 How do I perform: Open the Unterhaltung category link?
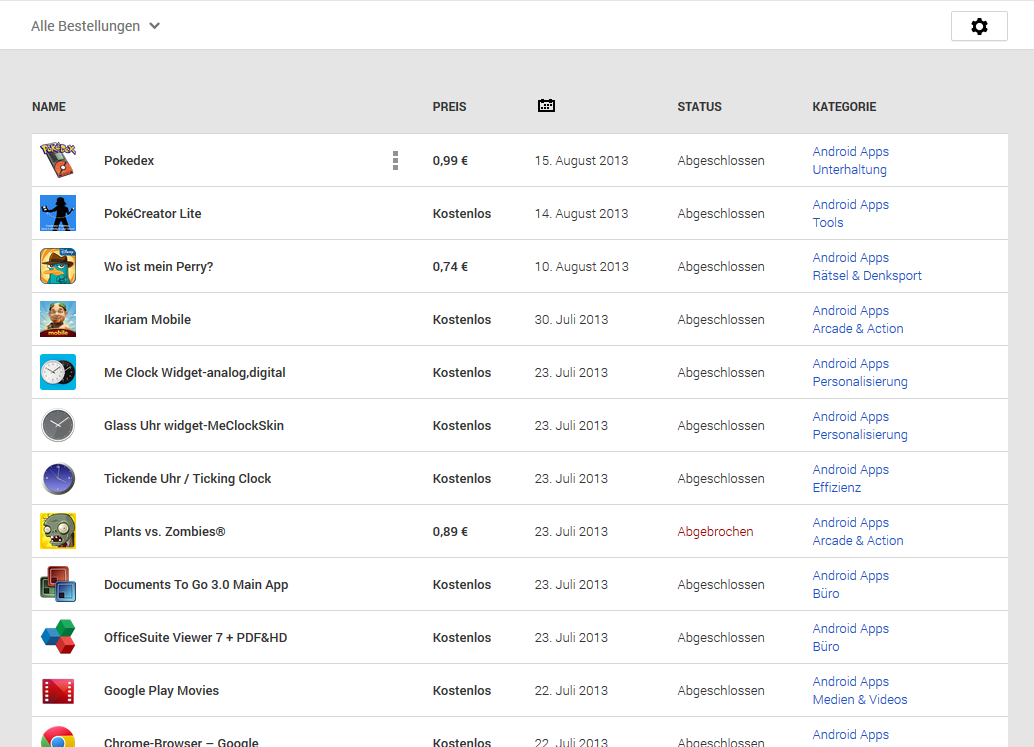849,170
